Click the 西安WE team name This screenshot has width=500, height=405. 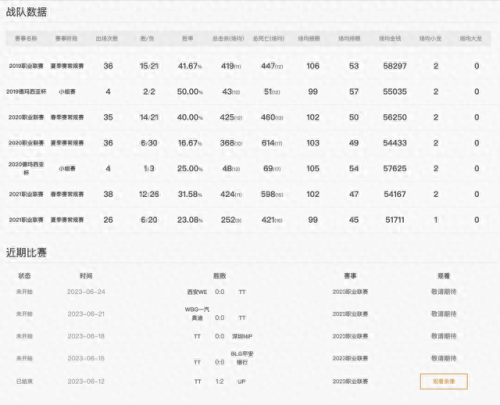(197, 292)
